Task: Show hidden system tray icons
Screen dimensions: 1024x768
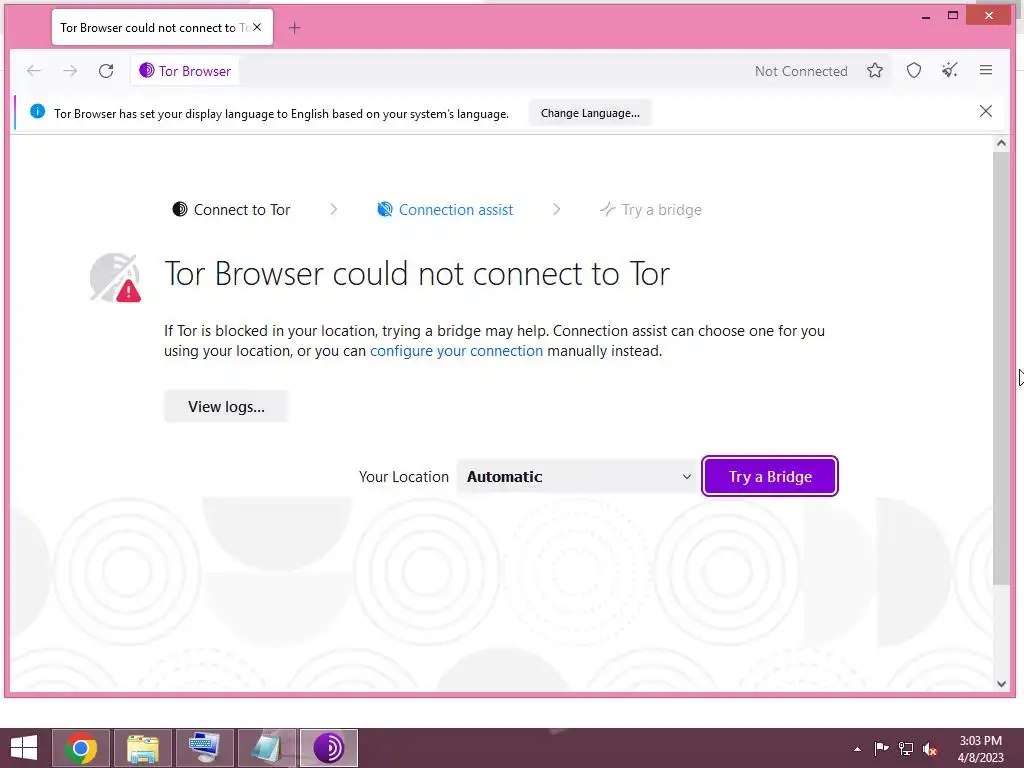Action: point(857,749)
